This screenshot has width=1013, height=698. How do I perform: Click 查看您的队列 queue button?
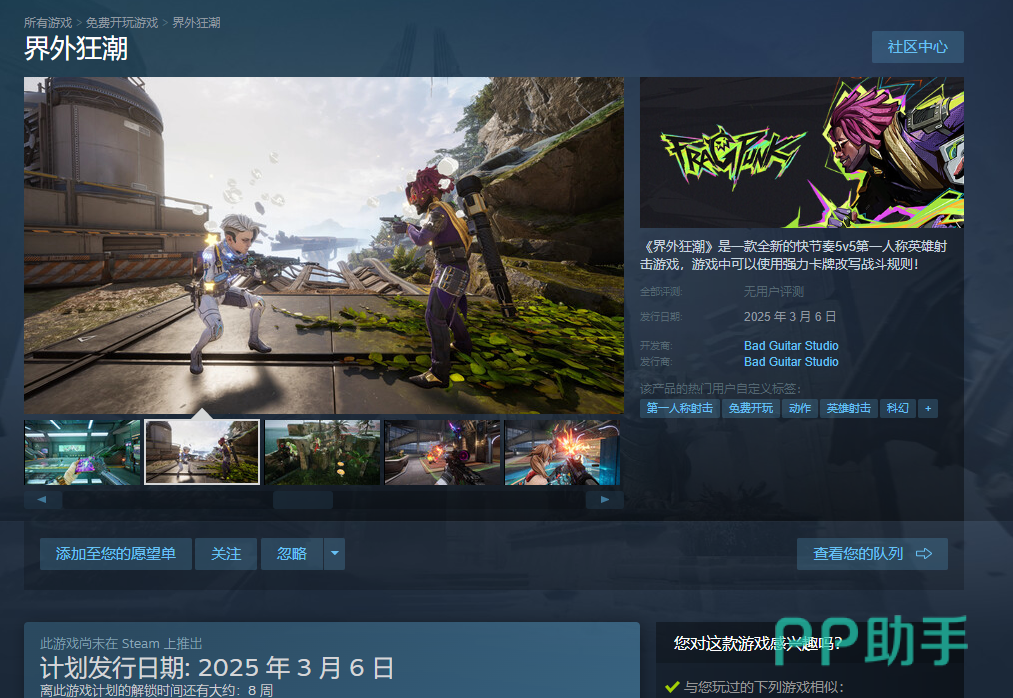(872, 554)
